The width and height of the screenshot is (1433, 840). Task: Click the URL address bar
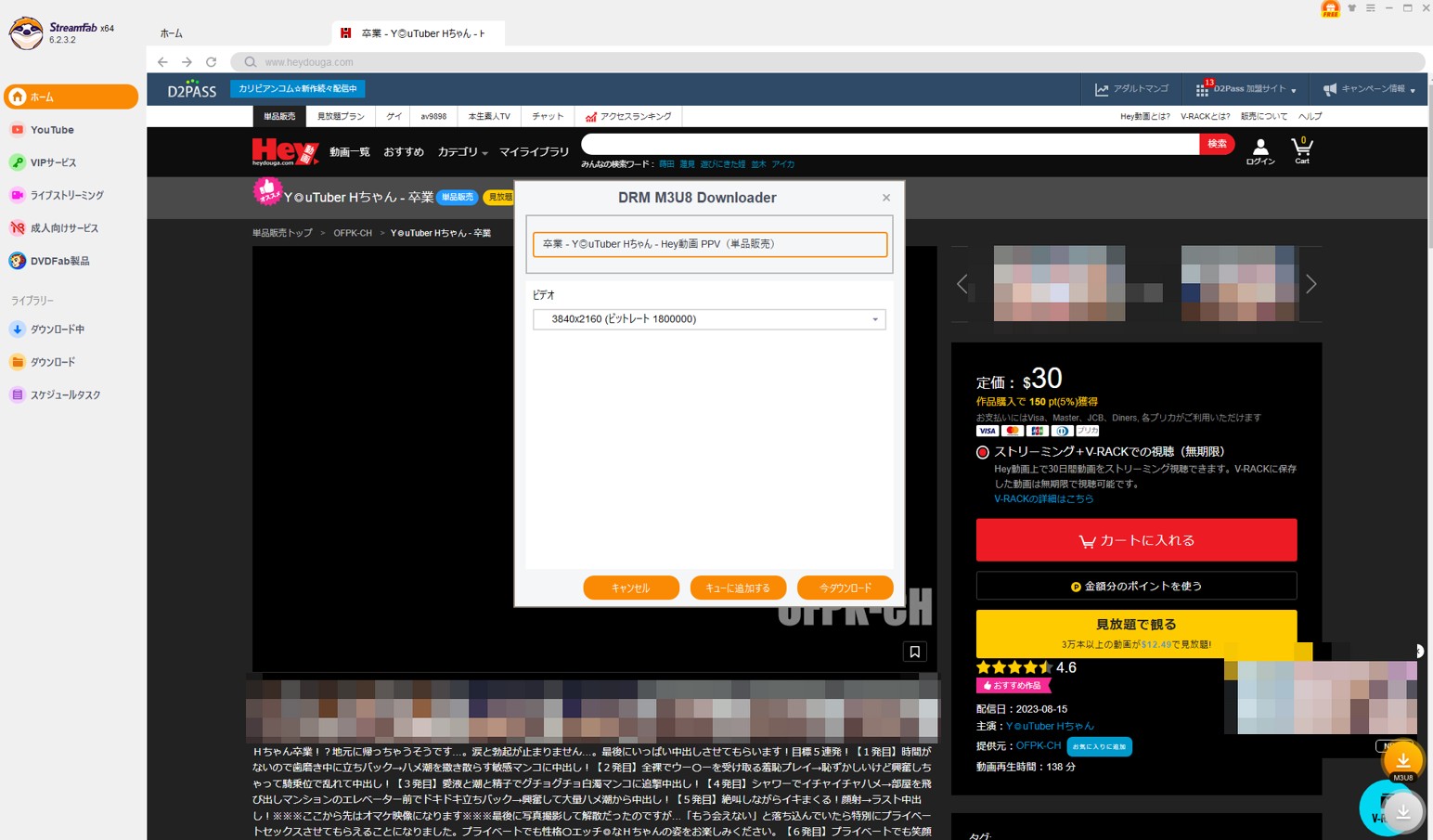point(826,62)
